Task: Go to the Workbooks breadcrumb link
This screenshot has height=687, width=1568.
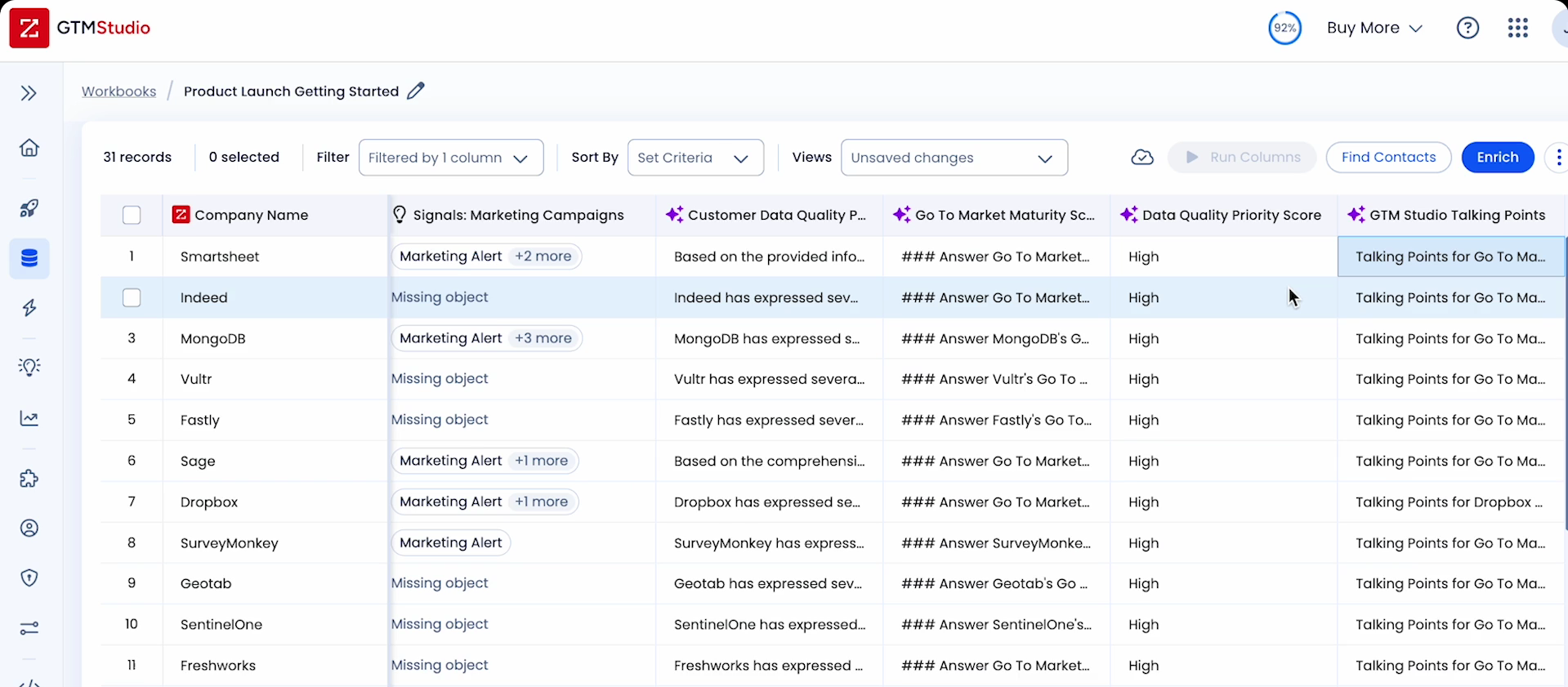Action: tap(118, 91)
